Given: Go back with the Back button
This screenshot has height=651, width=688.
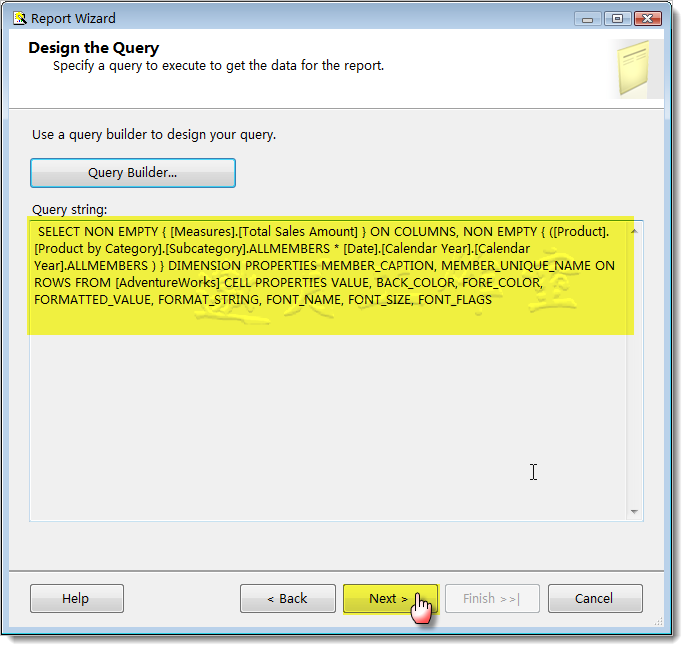Looking at the screenshot, I should pyautogui.click(x=288, y=599).
